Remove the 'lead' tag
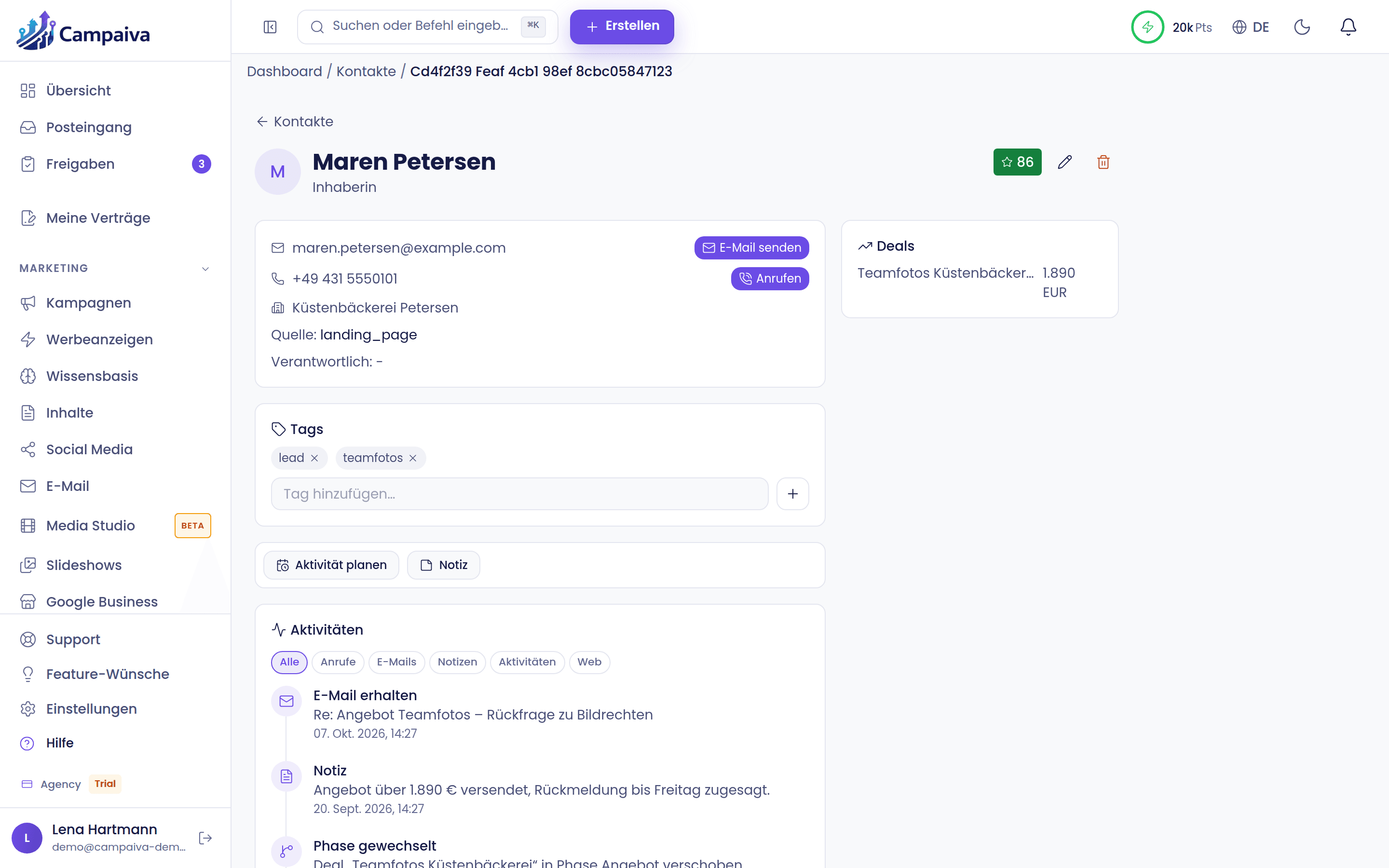This screenshot has height=868, width=1389. 314,458
